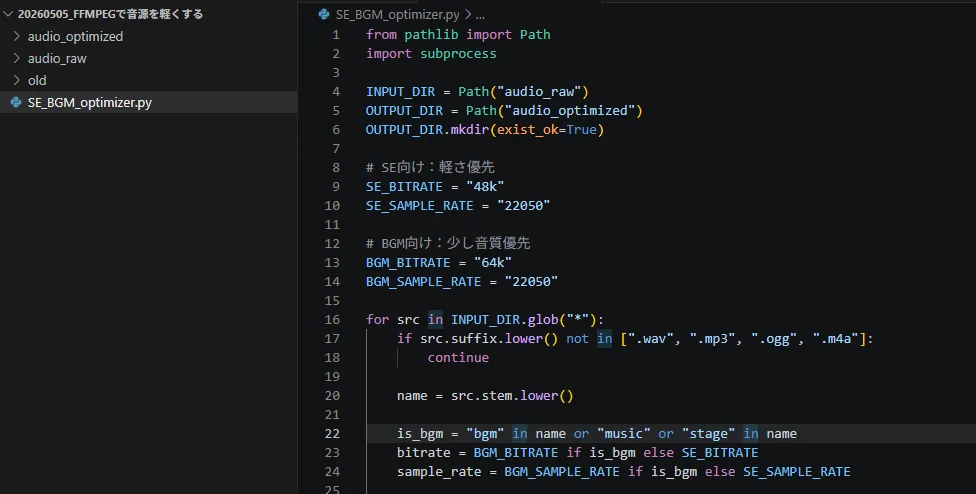The width and height of the screenshot is (976, 494).
Task: Click the string "audio_optimized" on line 5
Action: 570,111
